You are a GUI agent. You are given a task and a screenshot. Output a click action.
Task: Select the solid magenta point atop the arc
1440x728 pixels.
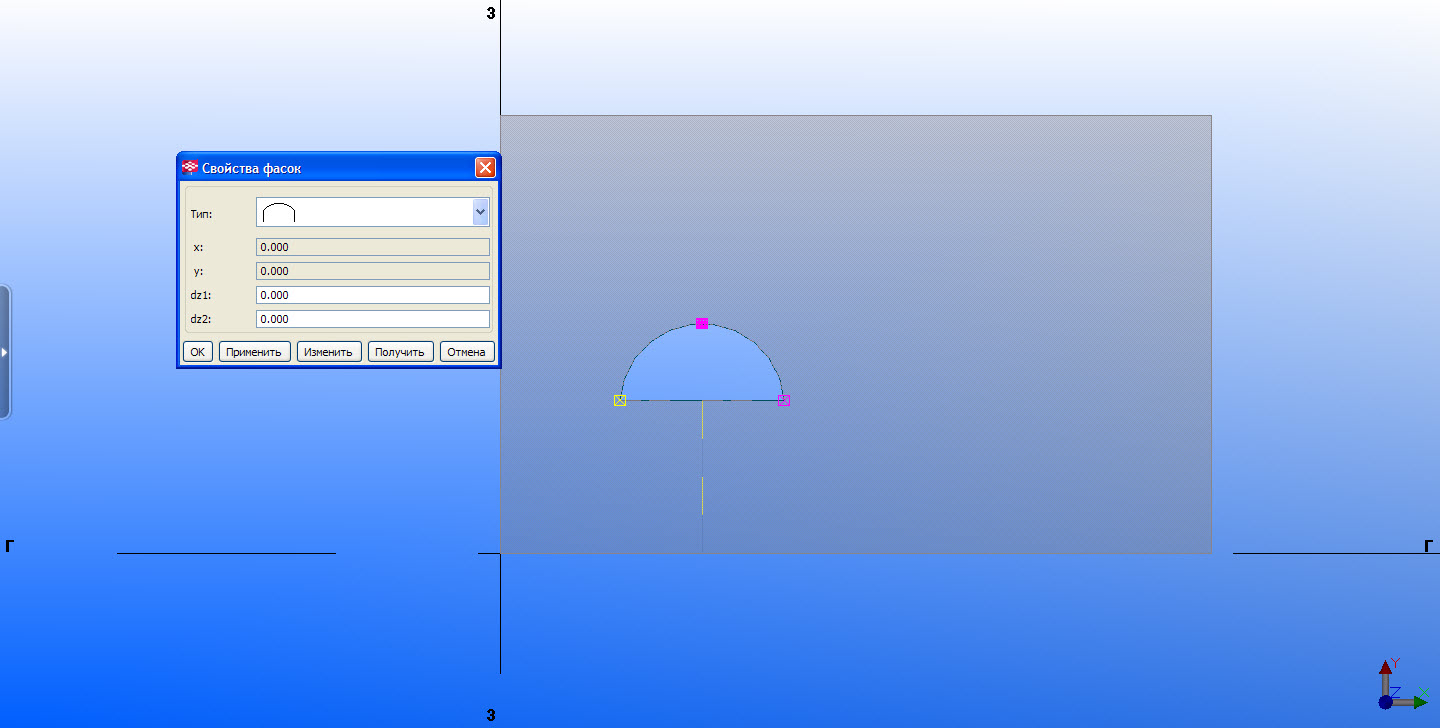pos(702,323)
